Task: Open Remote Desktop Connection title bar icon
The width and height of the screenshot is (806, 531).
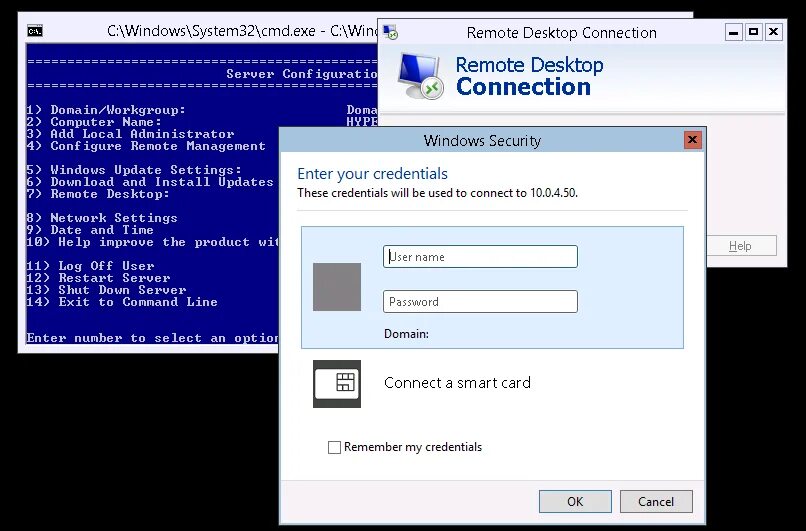Action: click(x=391, y=32)
